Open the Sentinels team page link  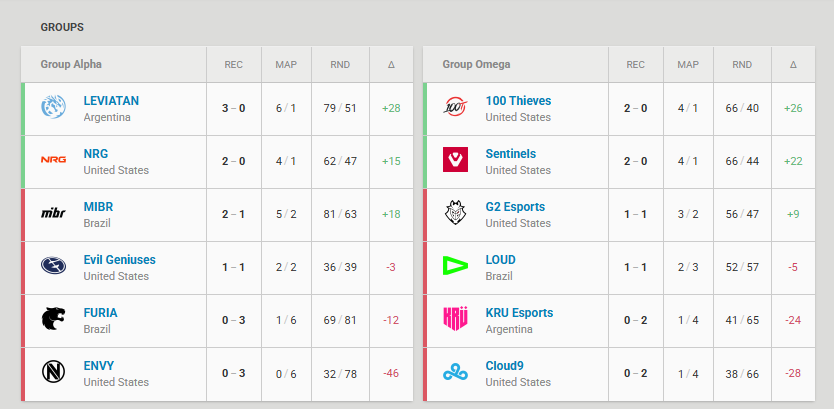511,154
